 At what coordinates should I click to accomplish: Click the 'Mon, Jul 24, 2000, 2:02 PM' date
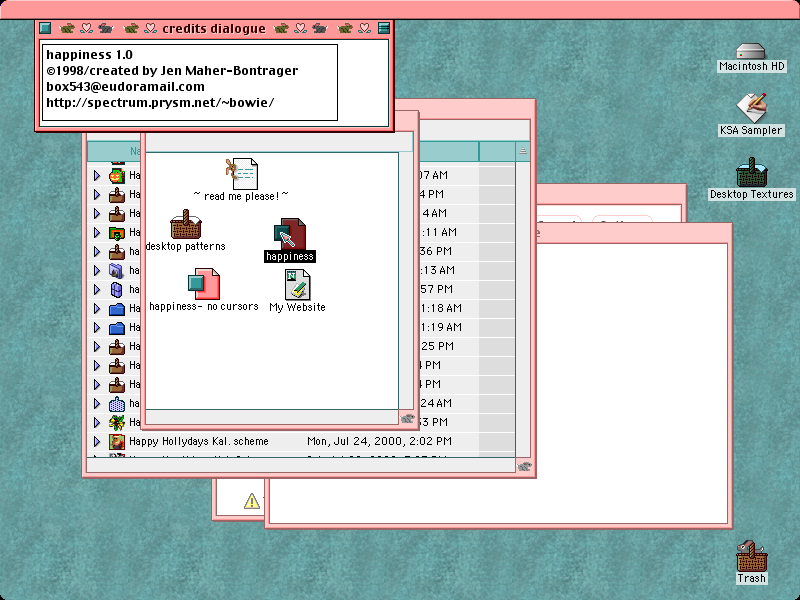coord(379,441)
